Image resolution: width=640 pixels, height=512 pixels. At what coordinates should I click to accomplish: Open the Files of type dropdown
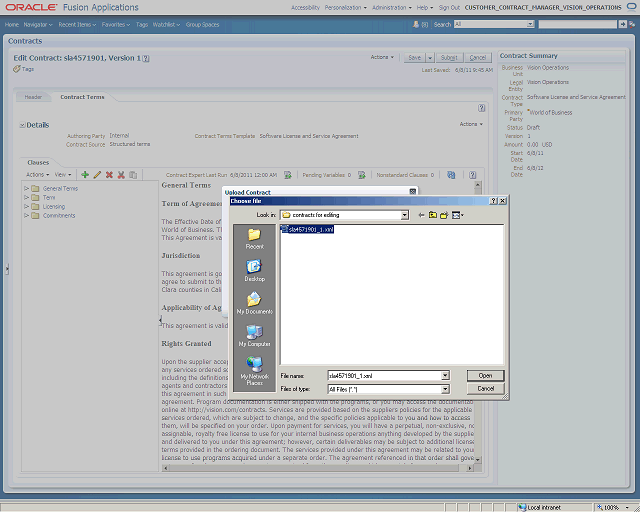pyautogui.click(x=445, y=390)
